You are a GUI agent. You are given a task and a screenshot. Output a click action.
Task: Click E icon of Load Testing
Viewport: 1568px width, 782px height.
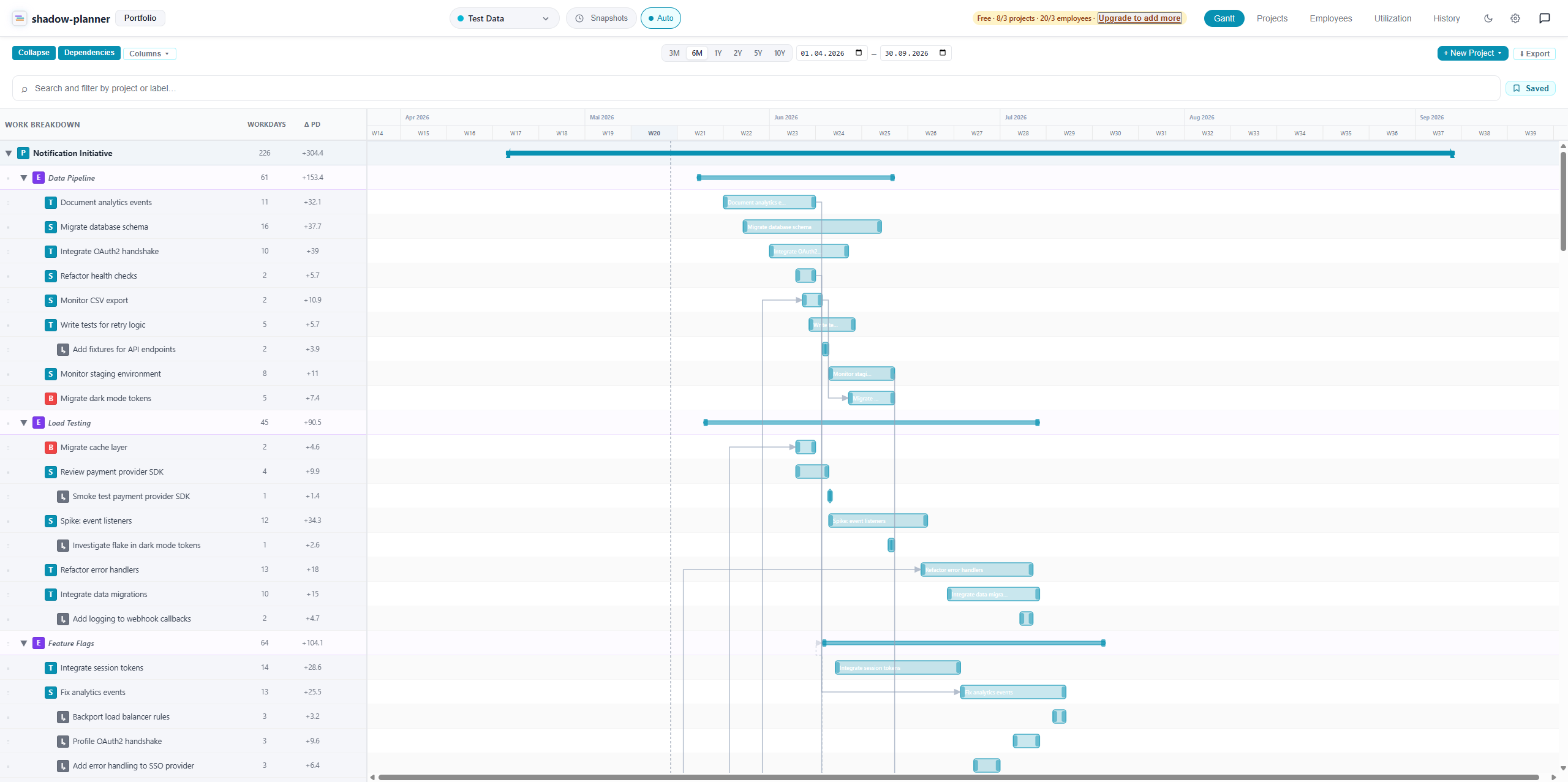point(39,423)
